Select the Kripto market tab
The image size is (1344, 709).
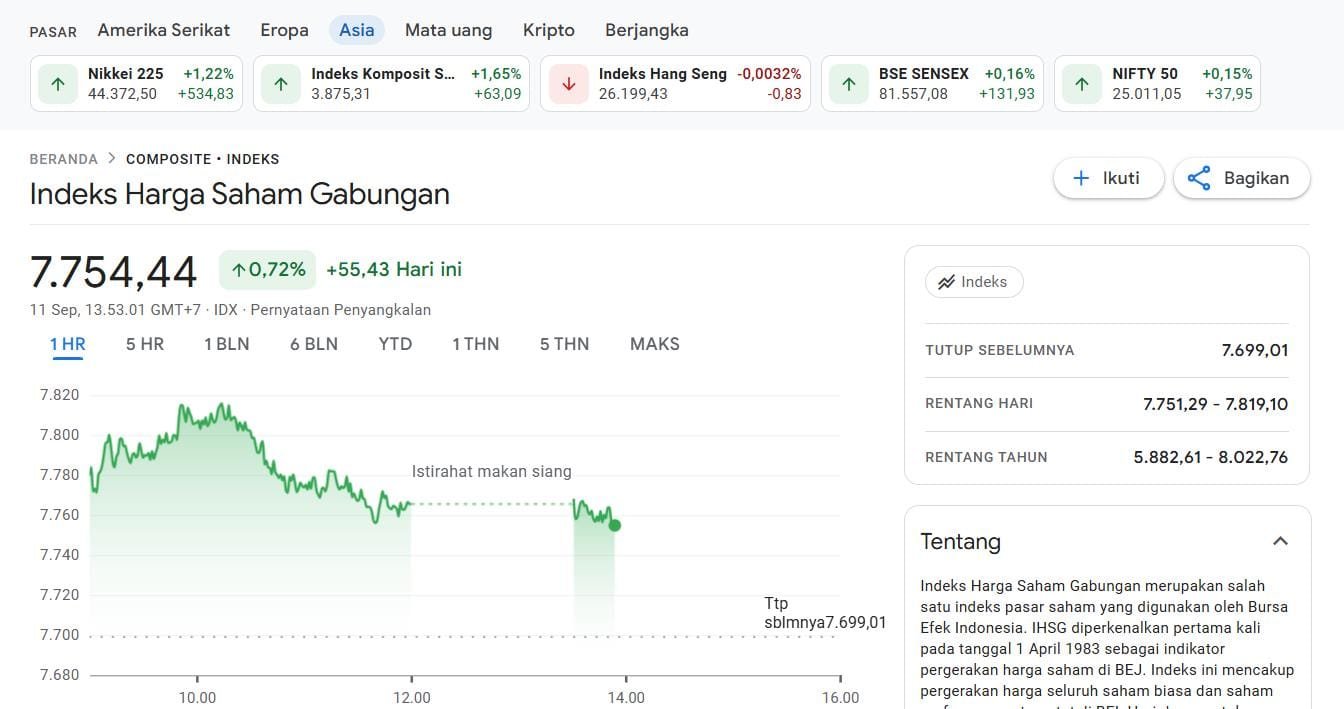548,30
